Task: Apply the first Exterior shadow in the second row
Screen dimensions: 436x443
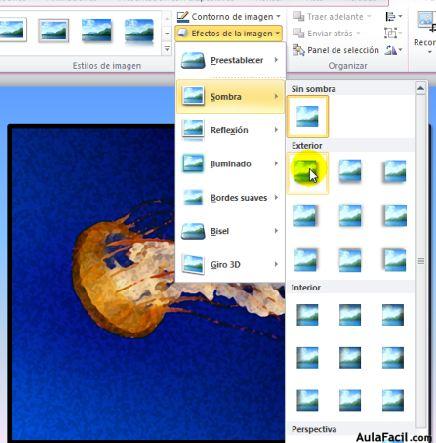Action: click(x=305, y=216)
